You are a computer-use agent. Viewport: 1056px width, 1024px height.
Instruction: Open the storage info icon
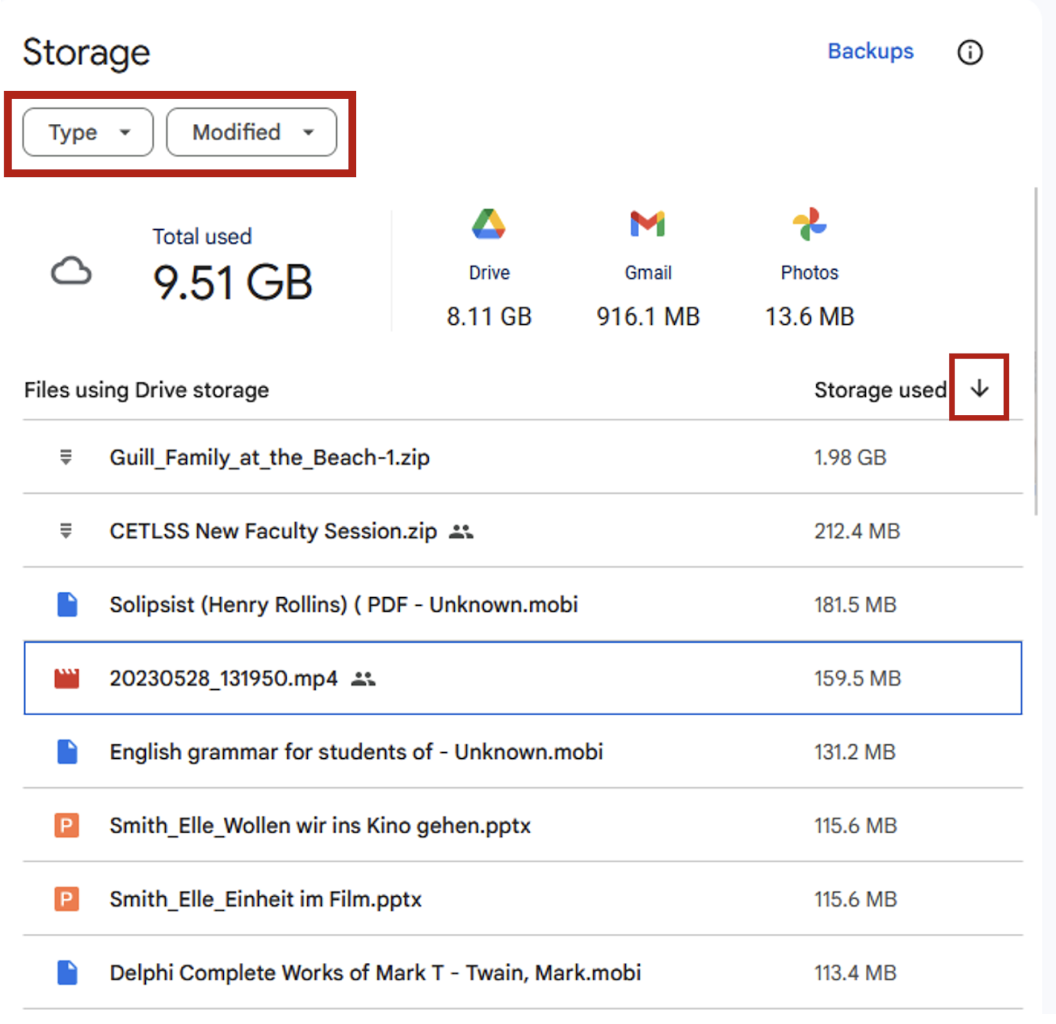pos(970,52)
